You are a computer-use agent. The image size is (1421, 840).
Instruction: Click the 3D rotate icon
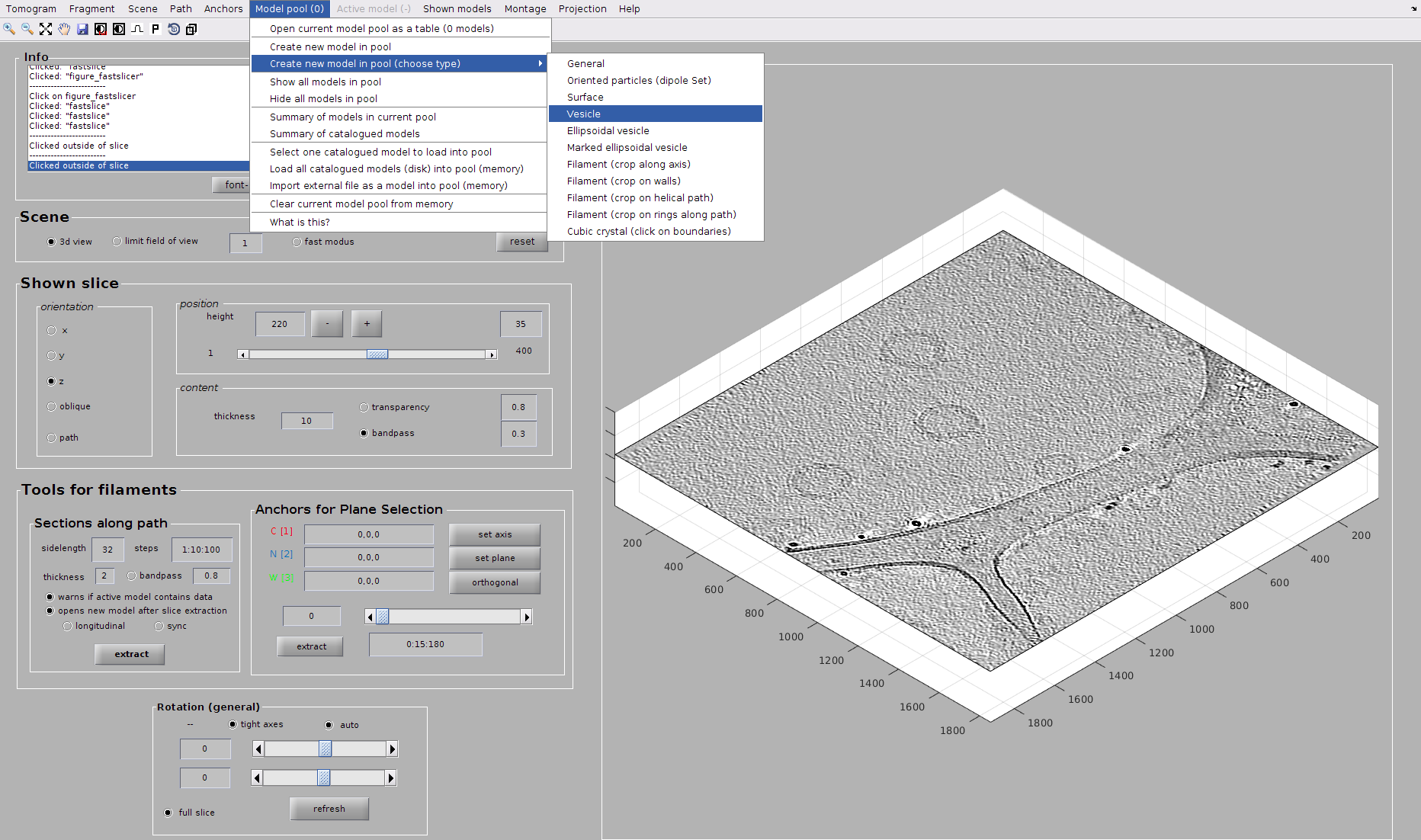[174, 29]
